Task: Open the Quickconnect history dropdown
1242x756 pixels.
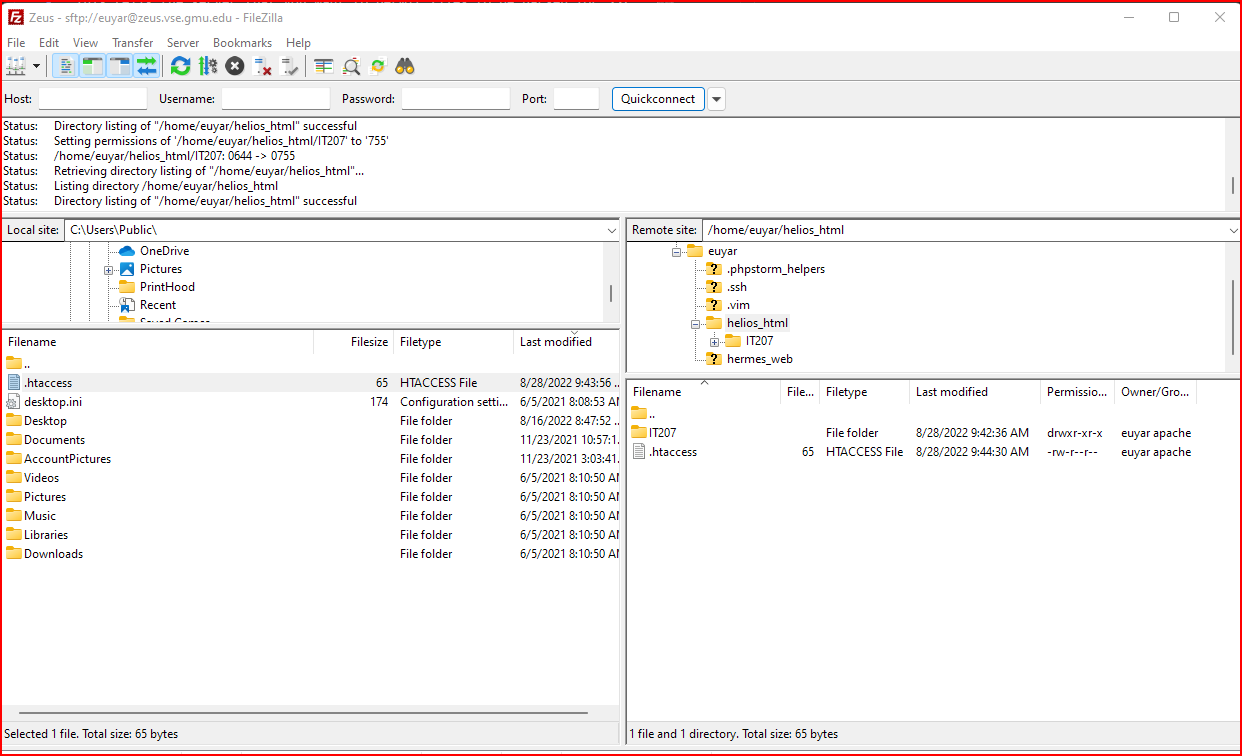Action: coord(716,98)
